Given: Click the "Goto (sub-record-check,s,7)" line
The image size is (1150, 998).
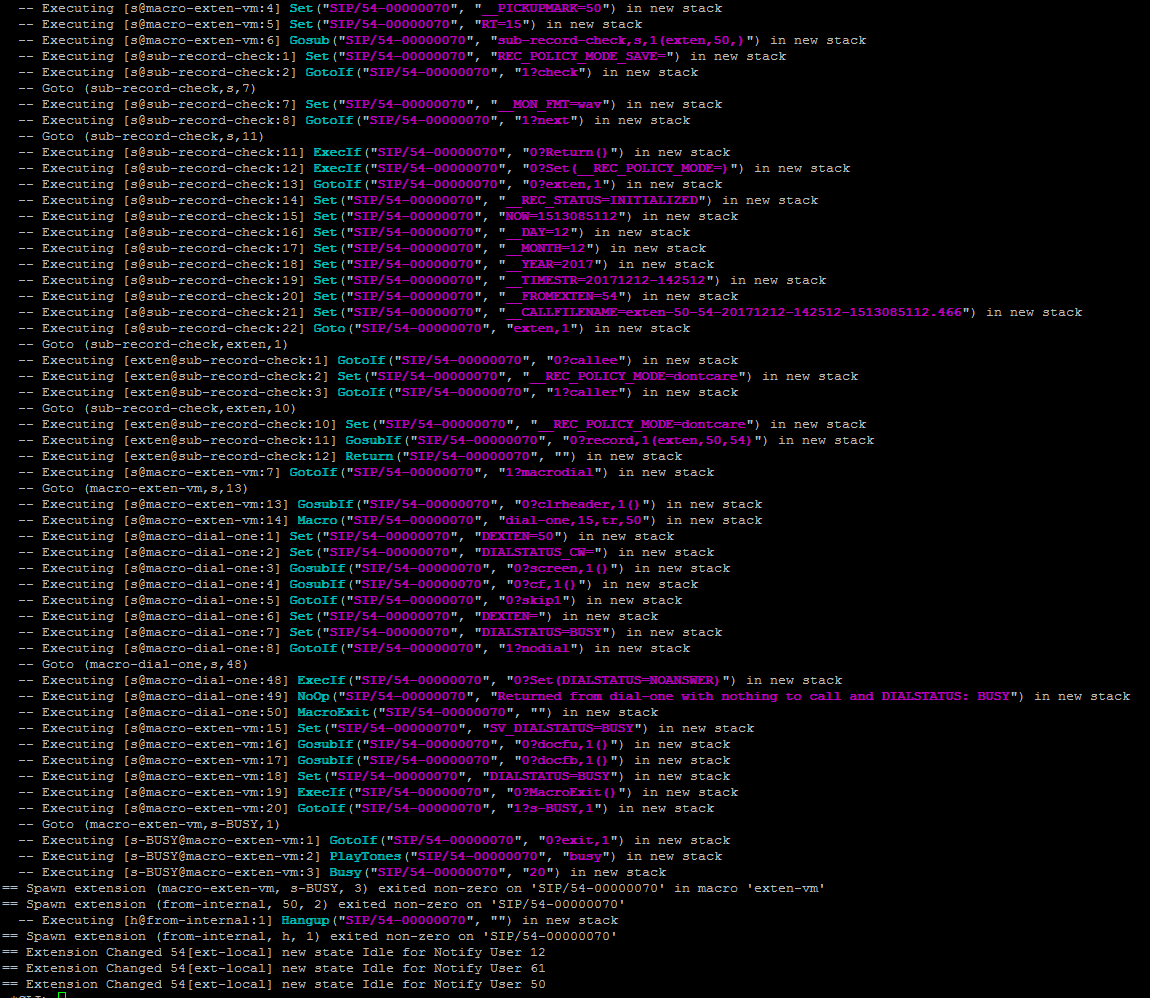Looking at the screenshot, I should tap(149, 89).
